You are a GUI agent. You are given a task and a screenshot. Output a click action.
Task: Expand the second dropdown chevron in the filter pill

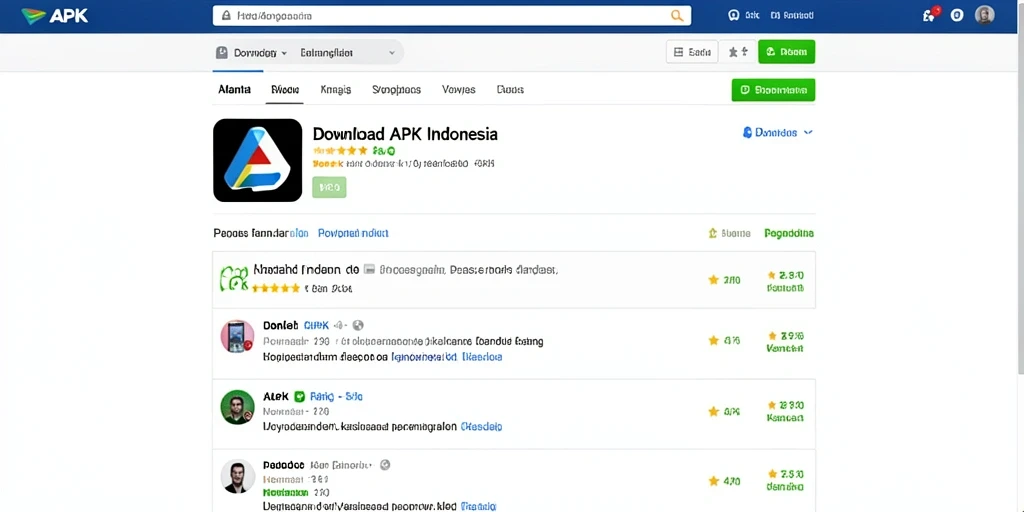(x=392, y=53)
